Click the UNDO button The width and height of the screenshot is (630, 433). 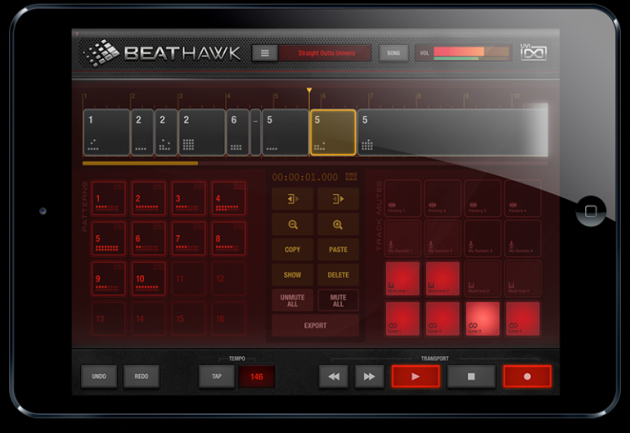pos(99,376)
